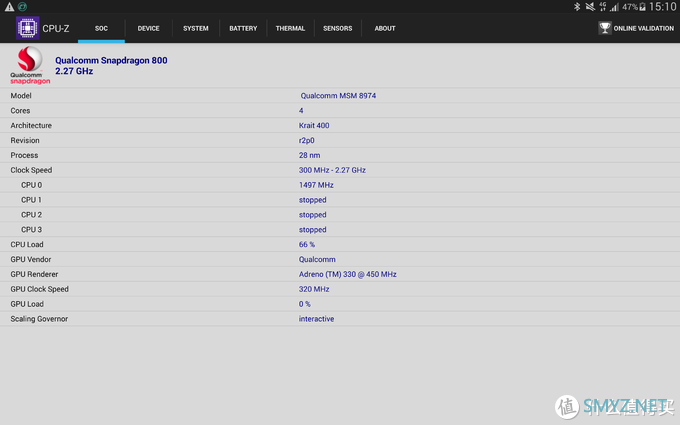Tap the stopped value for CPU 2
This screenshot has width=680, height=425.
312,215
